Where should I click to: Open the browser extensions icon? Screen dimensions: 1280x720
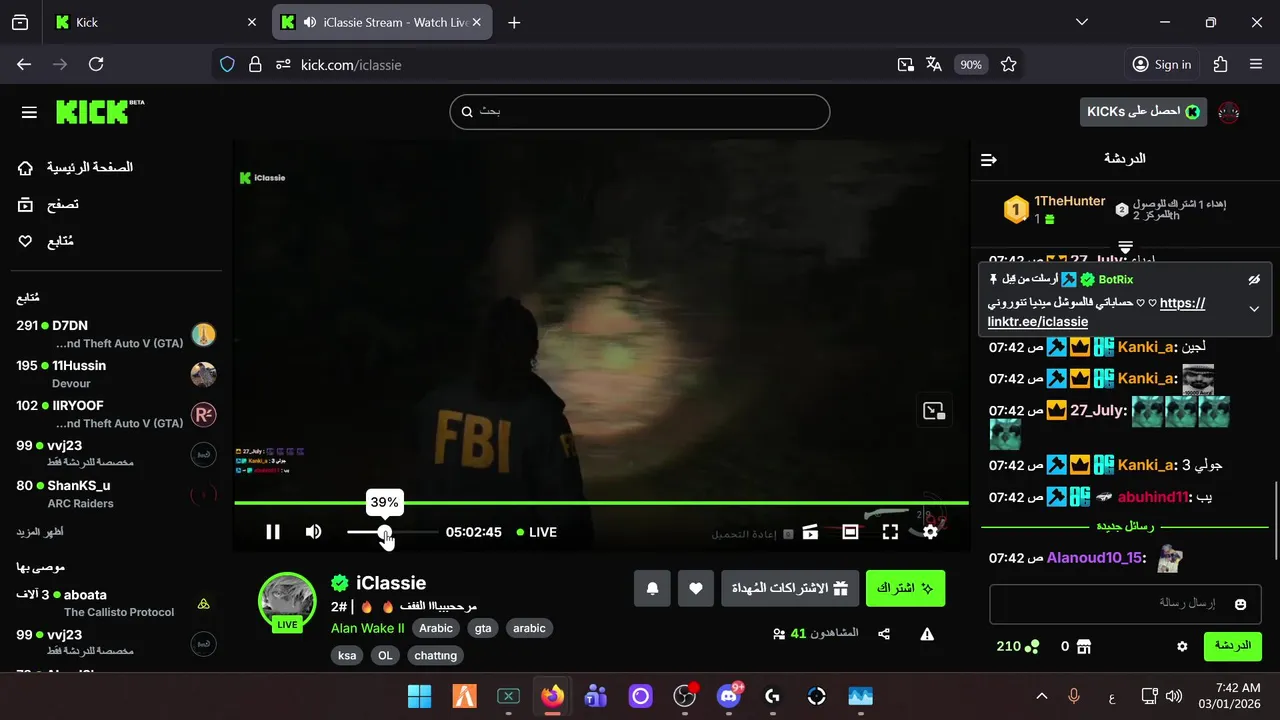tap(1220, 64)
